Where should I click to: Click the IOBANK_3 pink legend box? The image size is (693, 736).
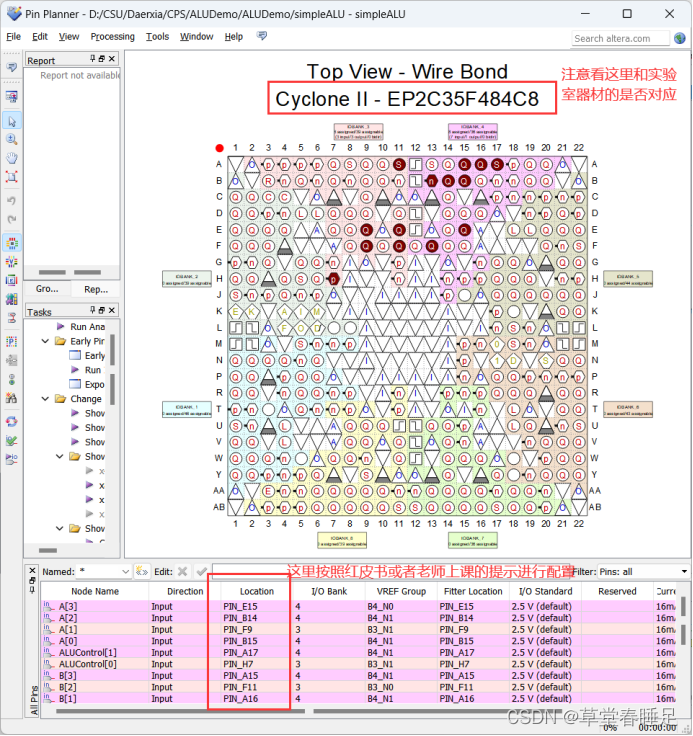(x=358, y=132)
